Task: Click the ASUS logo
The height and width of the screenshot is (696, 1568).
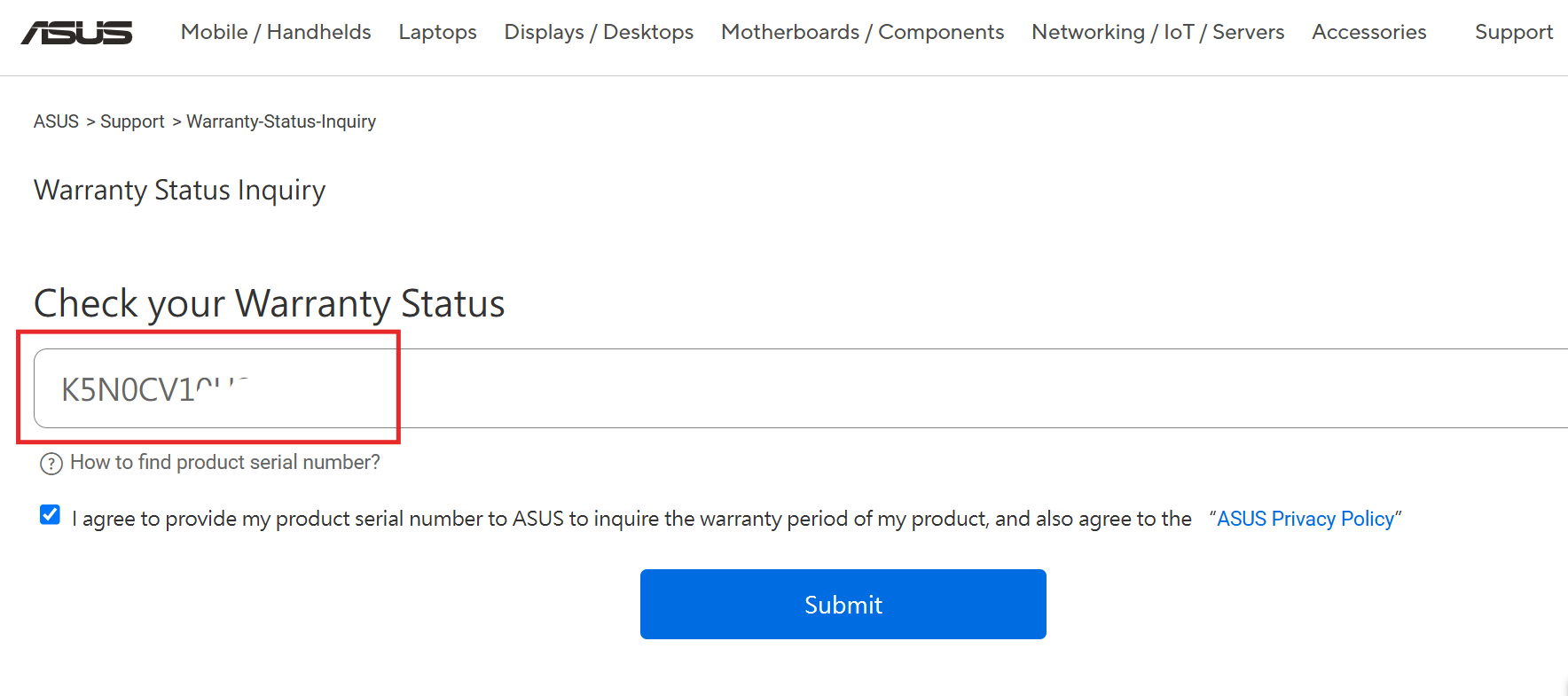Action: coord(78,32)
